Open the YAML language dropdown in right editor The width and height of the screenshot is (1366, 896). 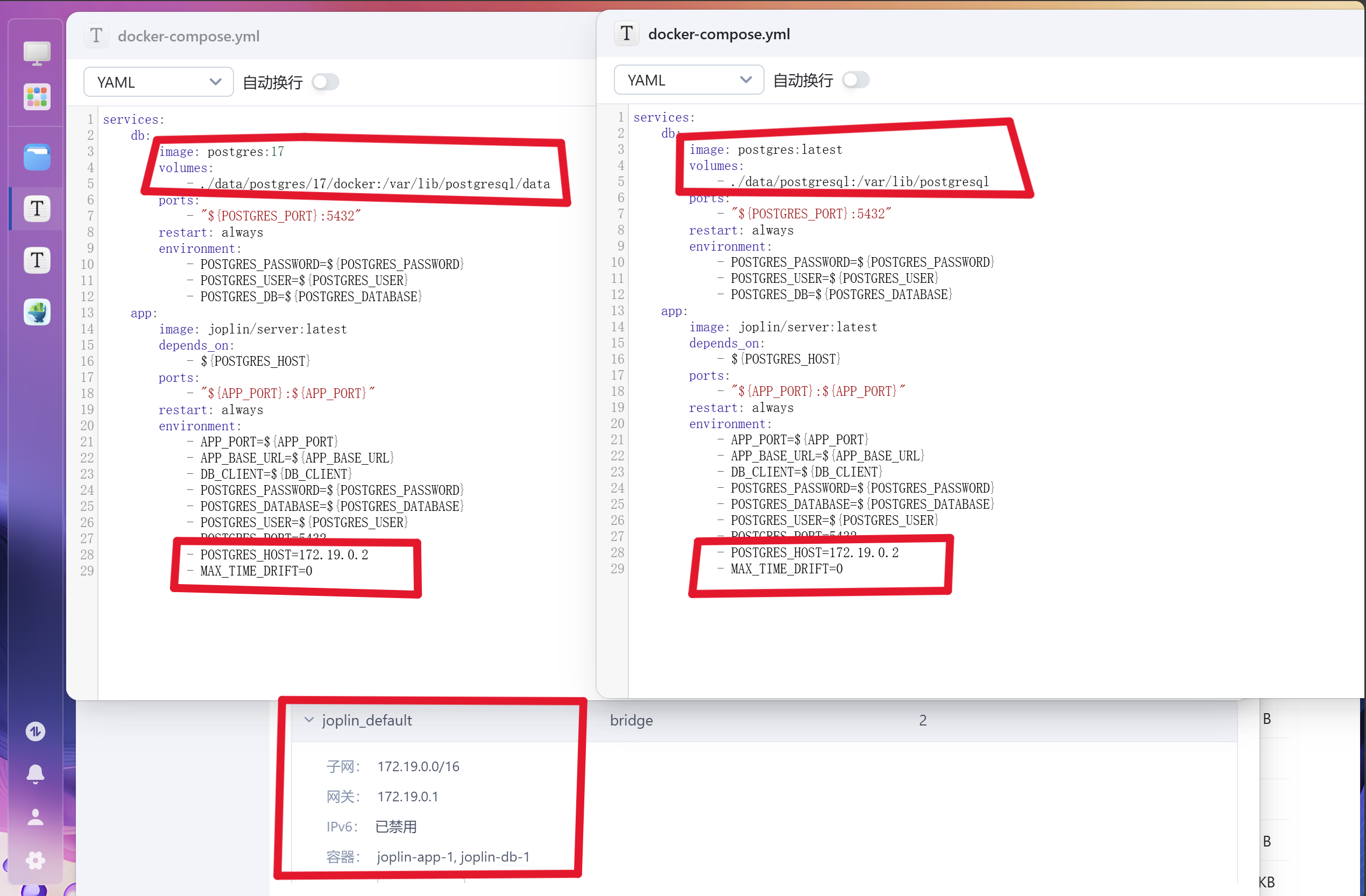[x=688, y=80]
